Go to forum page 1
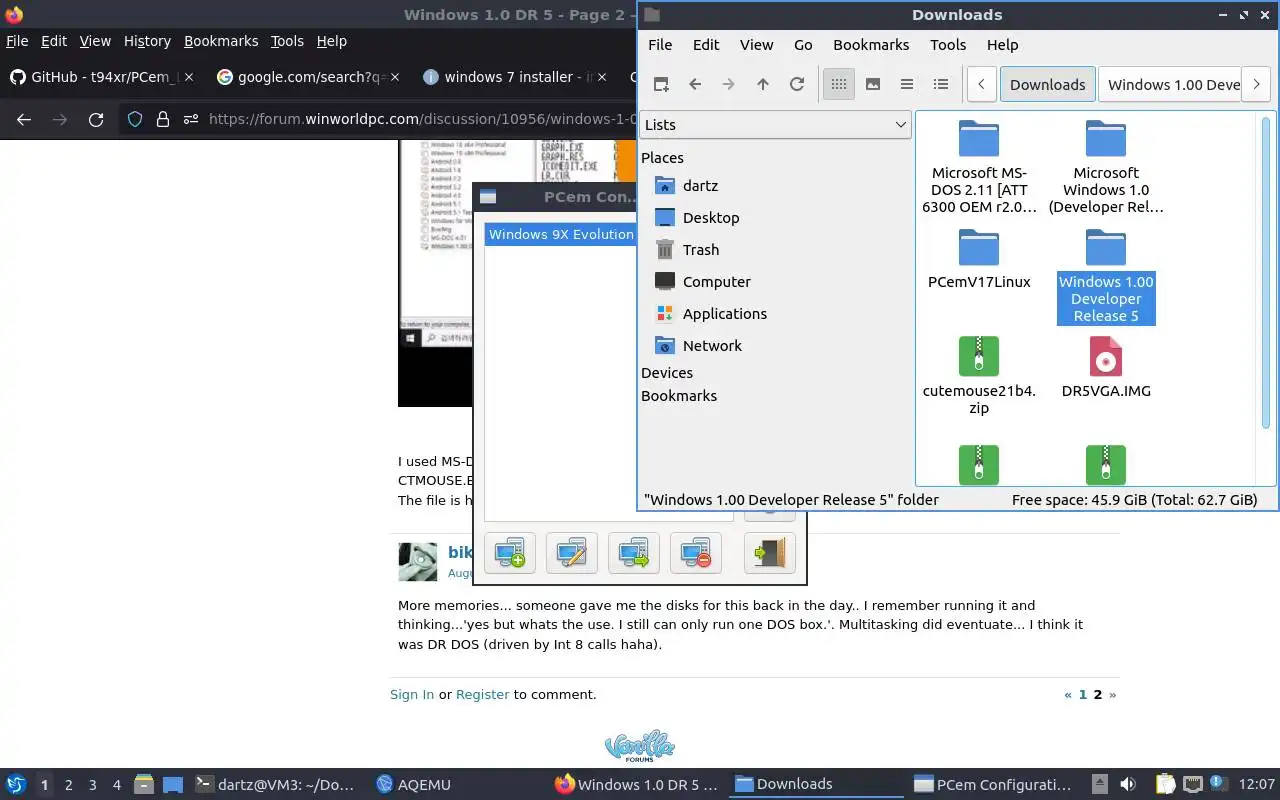 click(1082, 694)
